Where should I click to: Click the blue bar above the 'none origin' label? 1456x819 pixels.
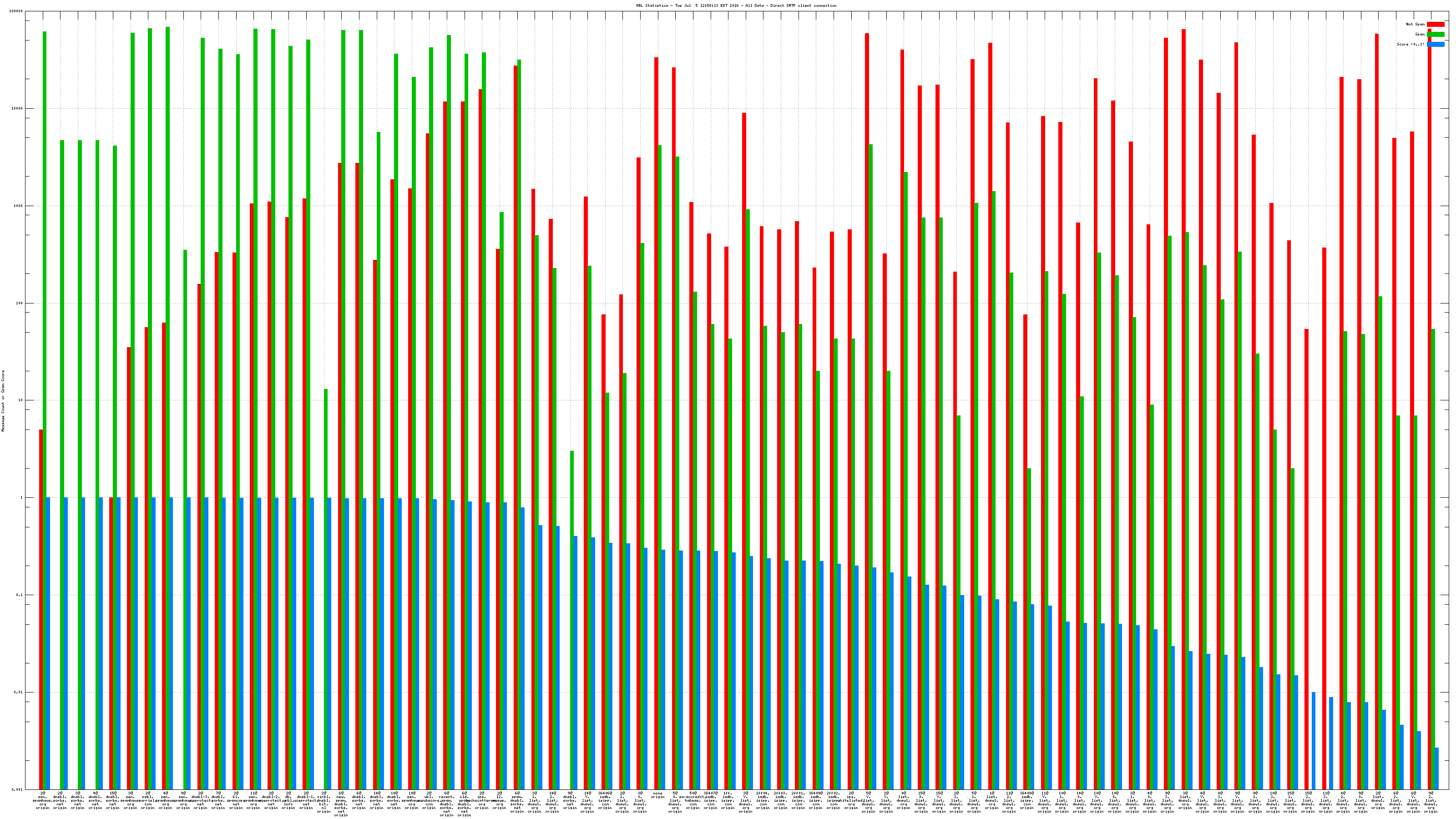[663, 669]
